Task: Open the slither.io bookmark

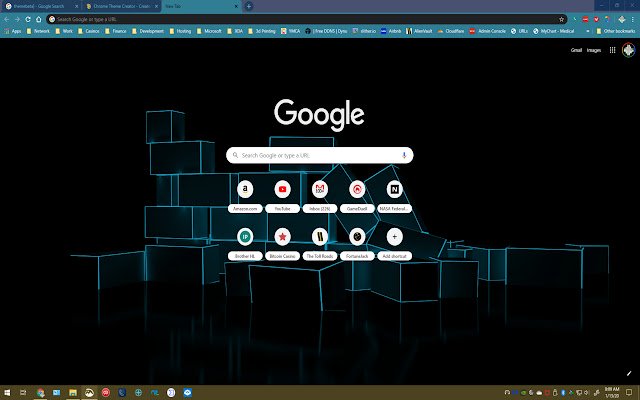Action: pos(364,31)
